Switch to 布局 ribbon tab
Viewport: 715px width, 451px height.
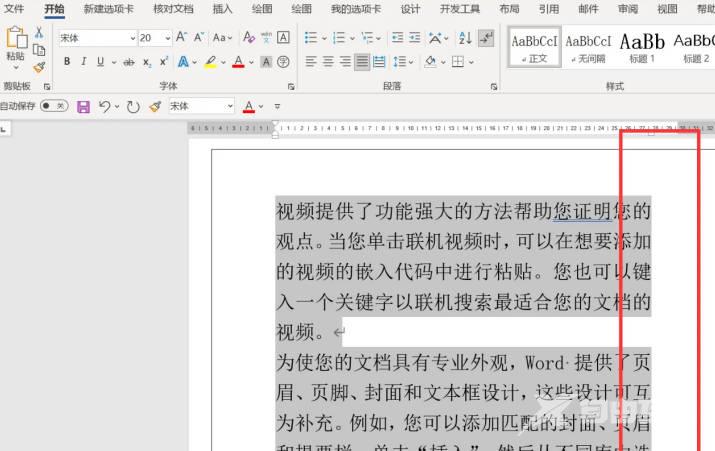509,9
